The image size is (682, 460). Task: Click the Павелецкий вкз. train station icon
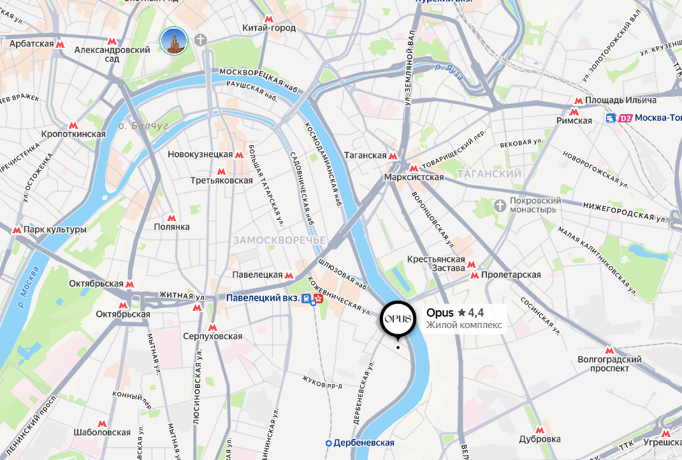coord(306,298)
